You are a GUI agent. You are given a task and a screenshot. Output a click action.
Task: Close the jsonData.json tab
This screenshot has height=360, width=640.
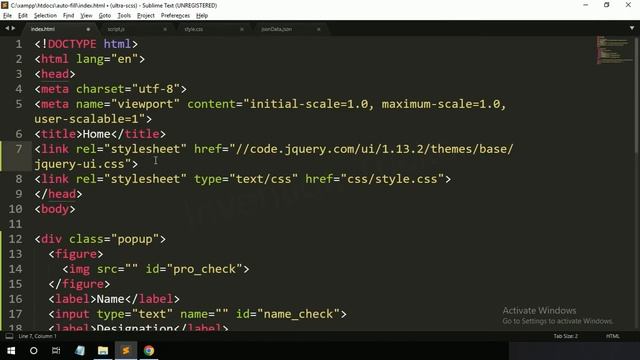point(318,29)
